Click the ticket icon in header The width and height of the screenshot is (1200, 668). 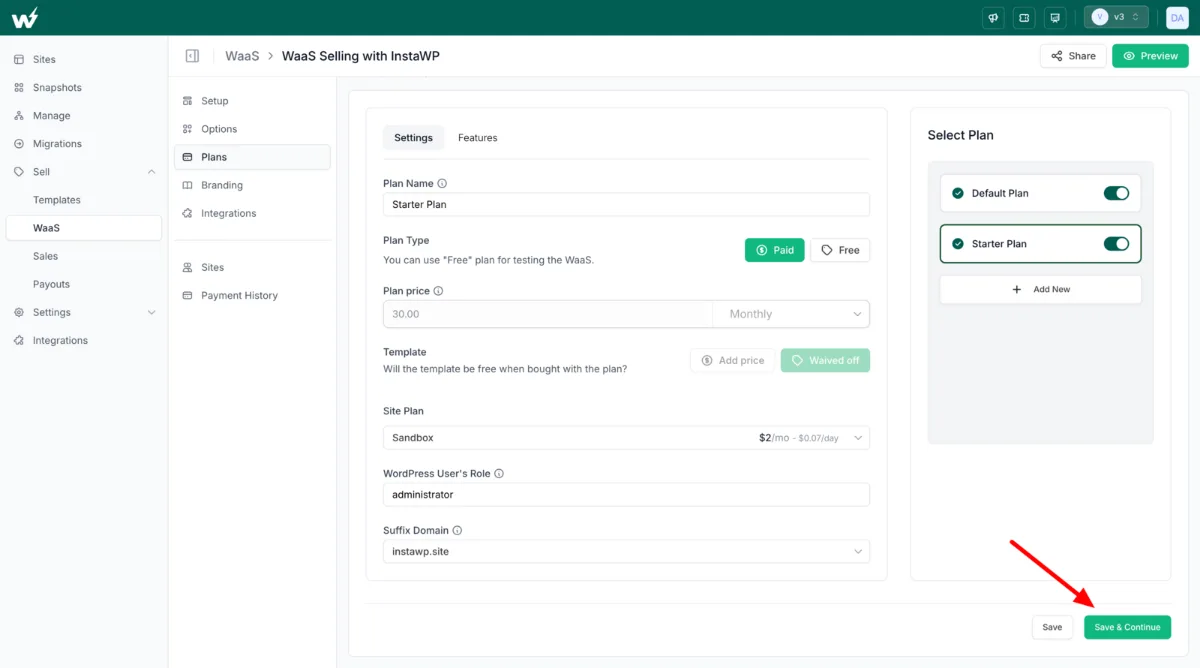[1023, 17]
